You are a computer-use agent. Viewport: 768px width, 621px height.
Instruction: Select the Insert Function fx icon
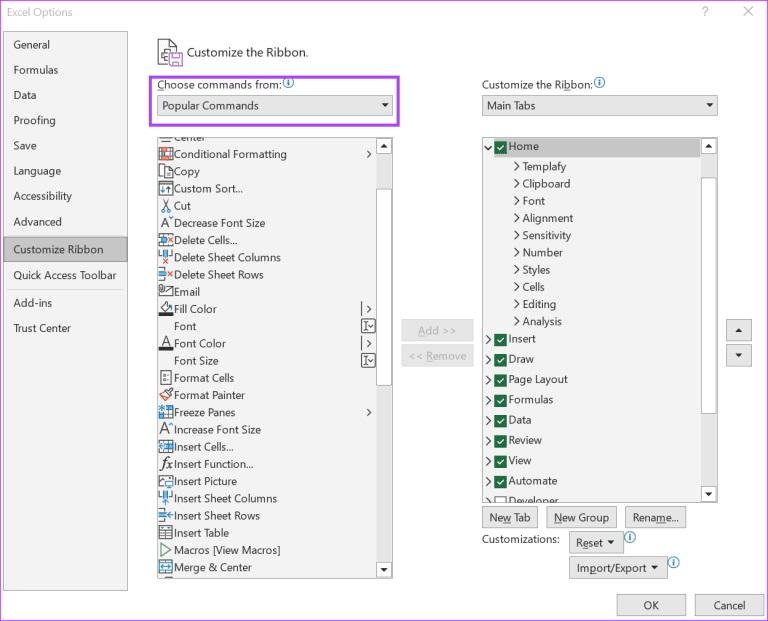tap(166, 464)
